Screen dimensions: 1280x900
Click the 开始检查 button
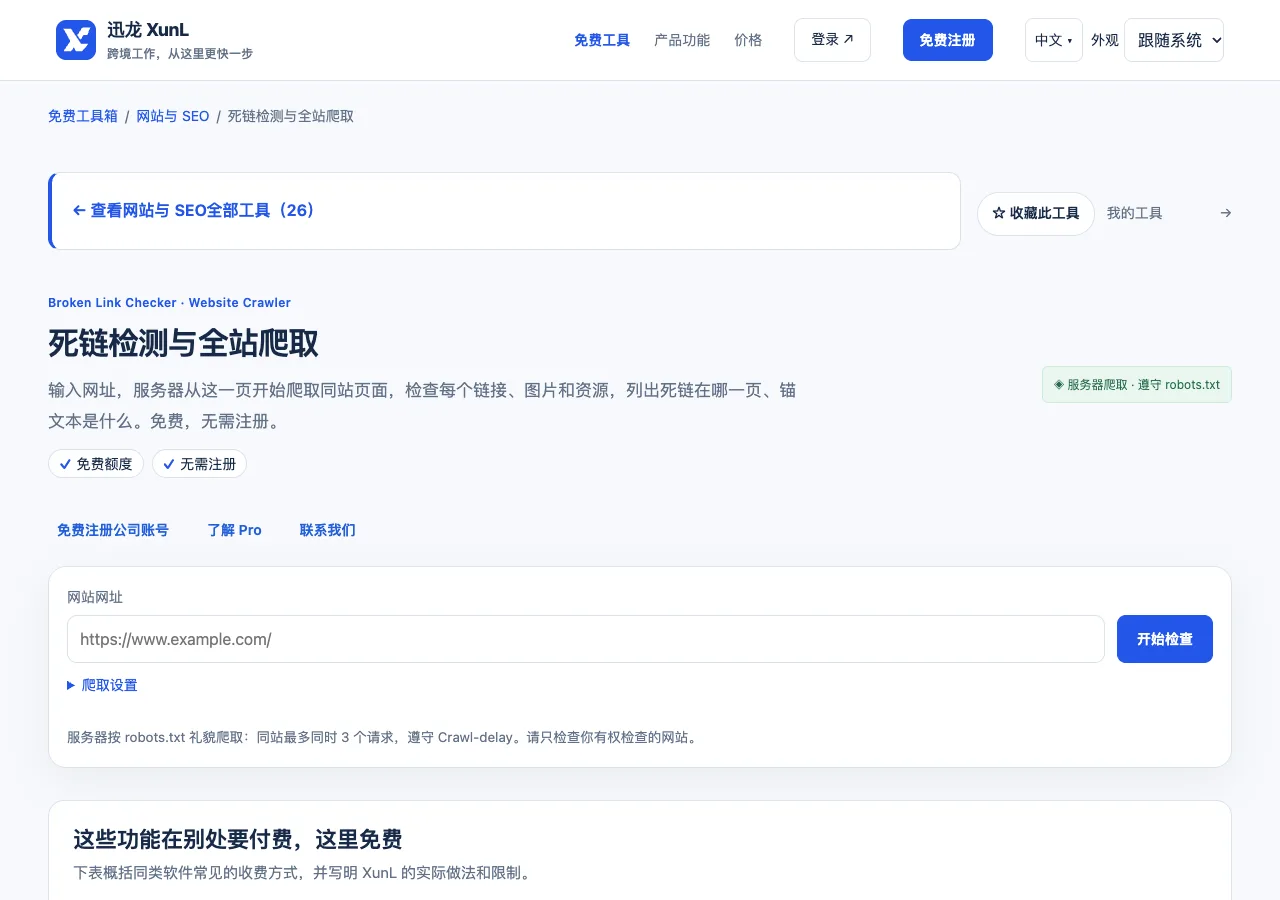pos(1165,639)
